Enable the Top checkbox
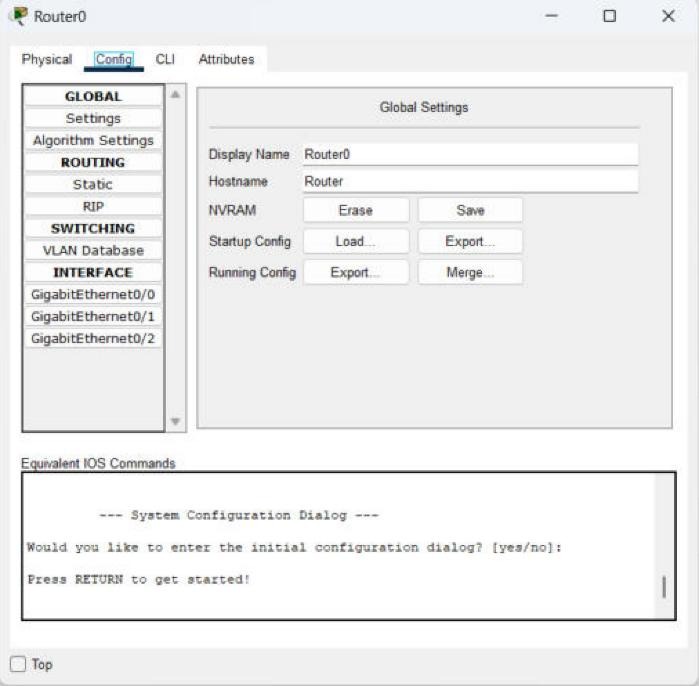 (18, 664)
